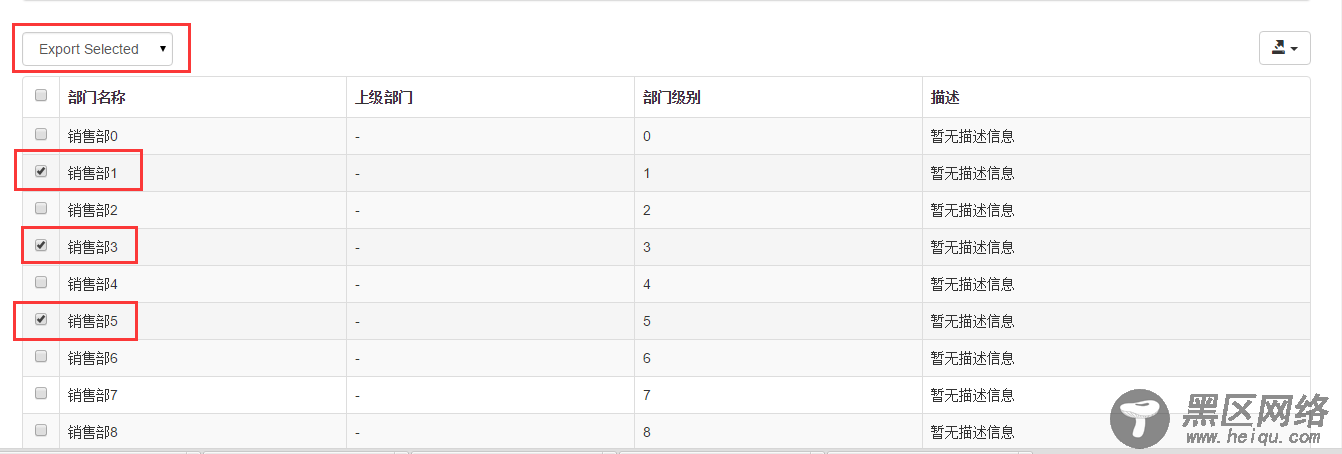The height and width of the screenshot is (454, 1342).
Task: Select the 销售部5 name cell
Action: pos(93,321)
